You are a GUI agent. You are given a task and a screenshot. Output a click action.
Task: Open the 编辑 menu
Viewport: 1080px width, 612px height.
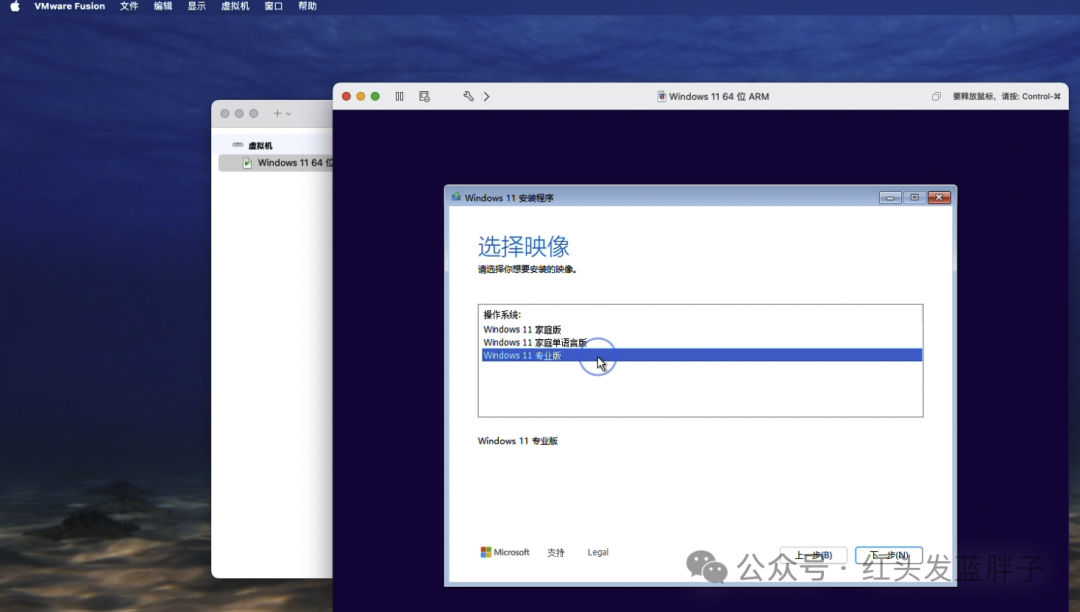tap(163, 6)
